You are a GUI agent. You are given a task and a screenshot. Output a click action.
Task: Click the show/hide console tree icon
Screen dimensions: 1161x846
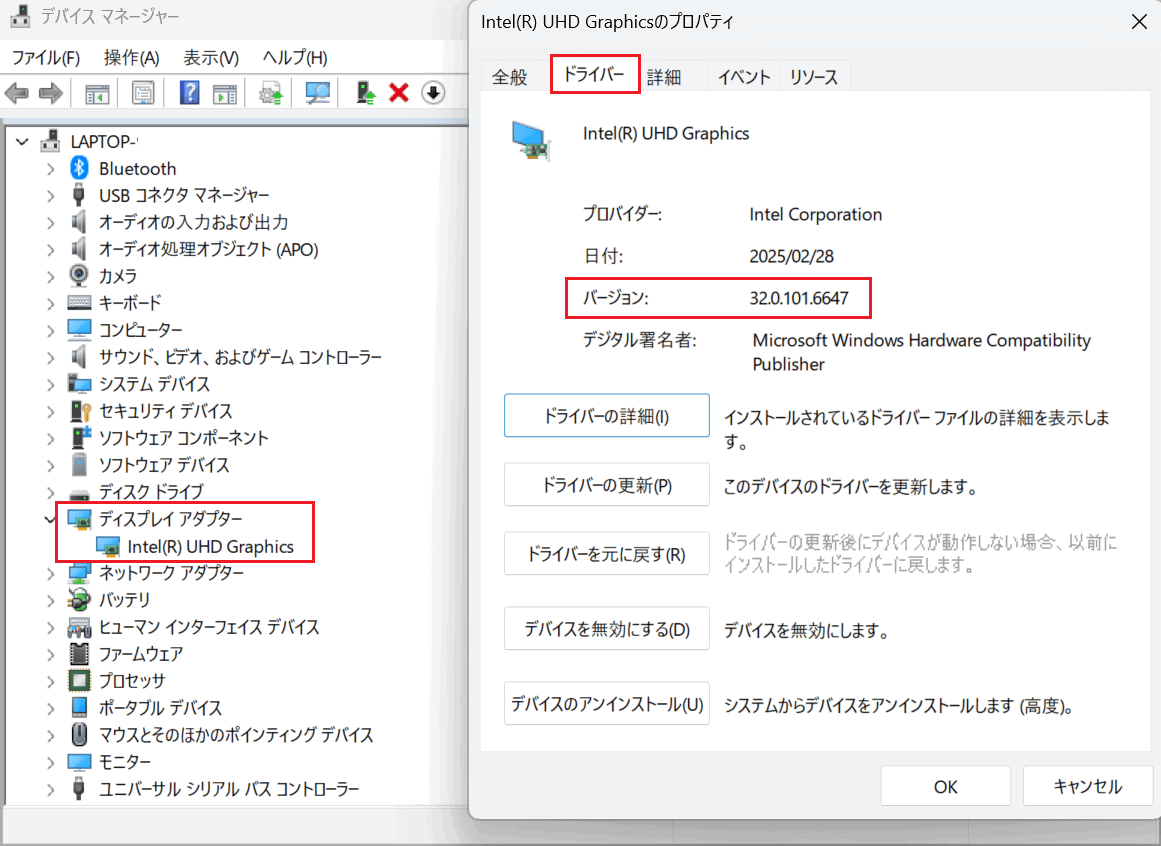pos(97,93)
